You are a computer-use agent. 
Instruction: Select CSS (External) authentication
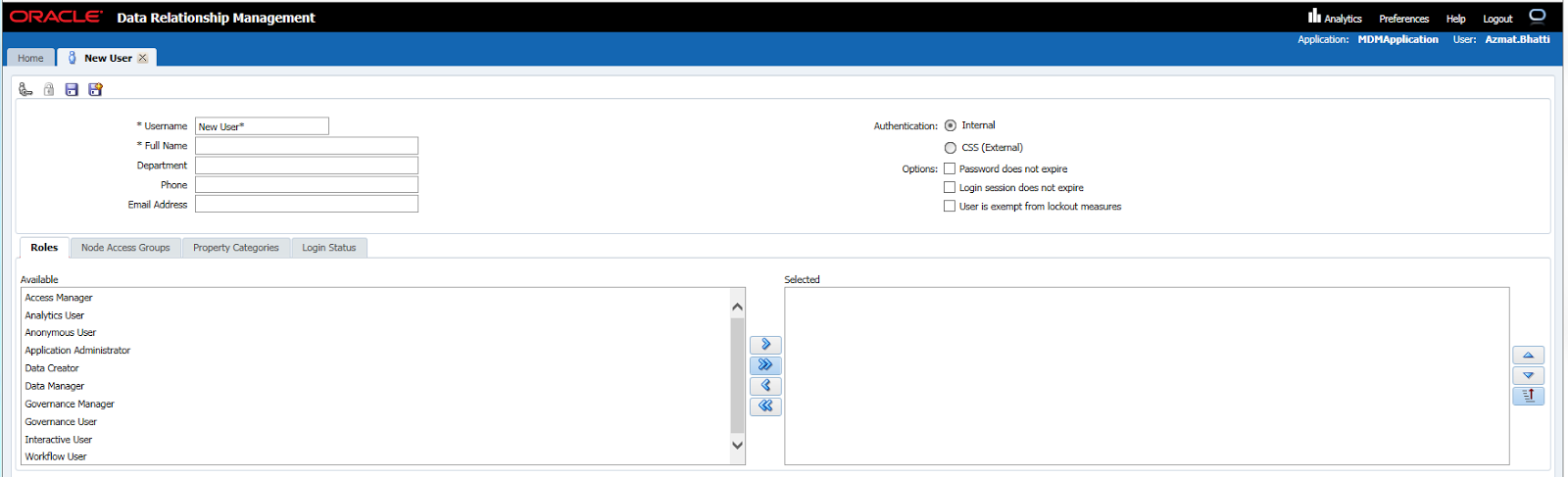point(950,148)
